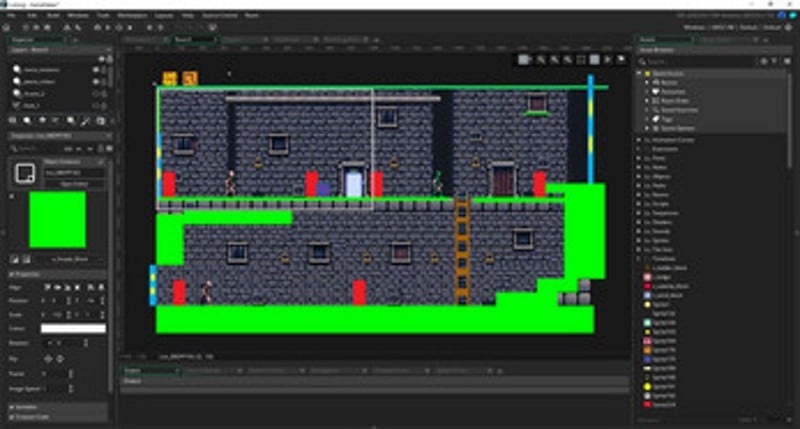Lock the topmost layer
Viewport: 800px width, 429px height.
tap(104, 69)
